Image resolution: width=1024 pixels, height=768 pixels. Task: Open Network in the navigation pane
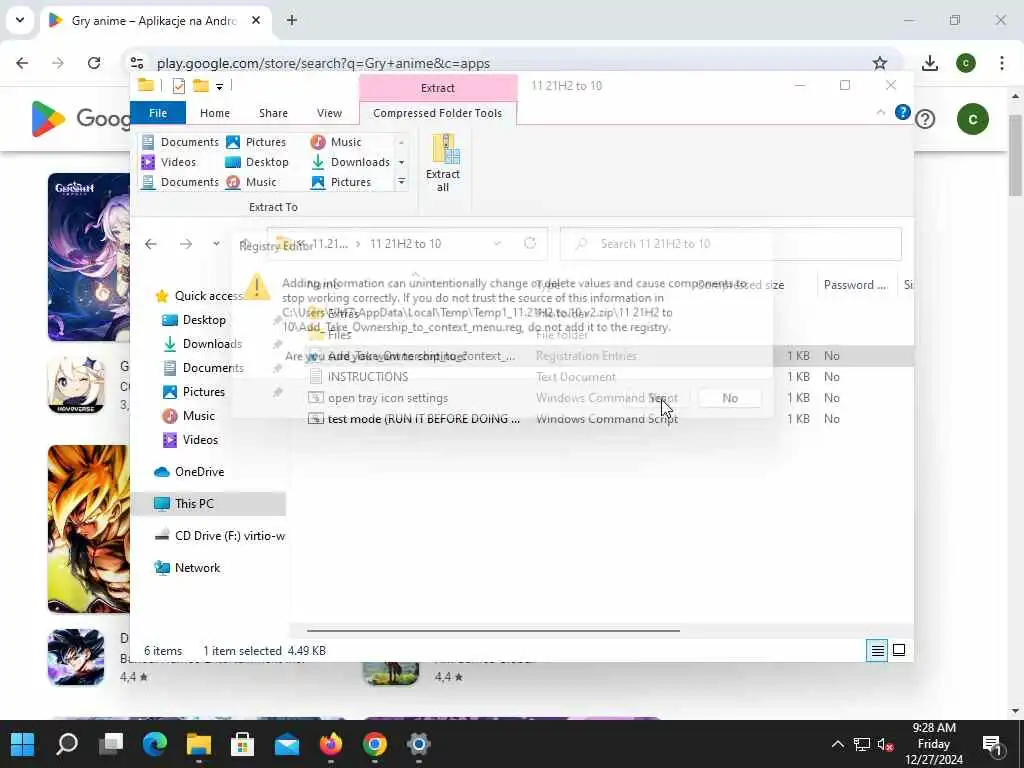(187, 568)
